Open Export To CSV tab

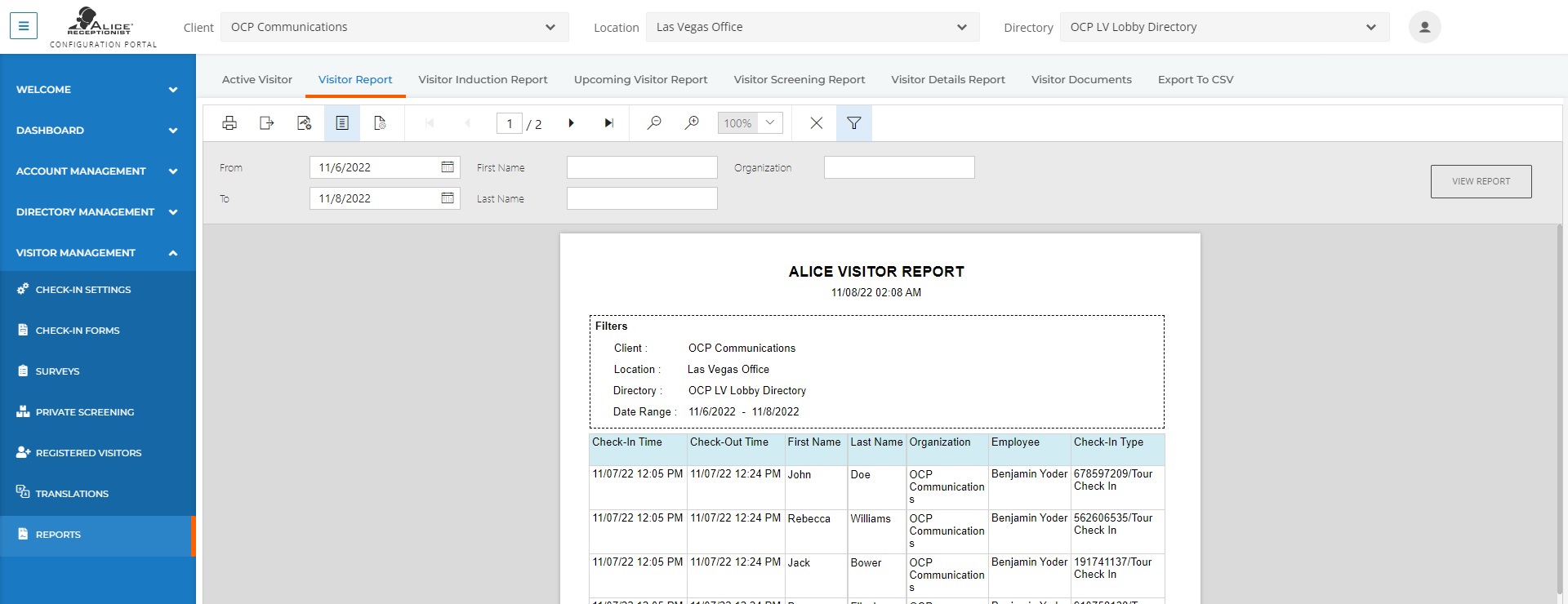1196,79
